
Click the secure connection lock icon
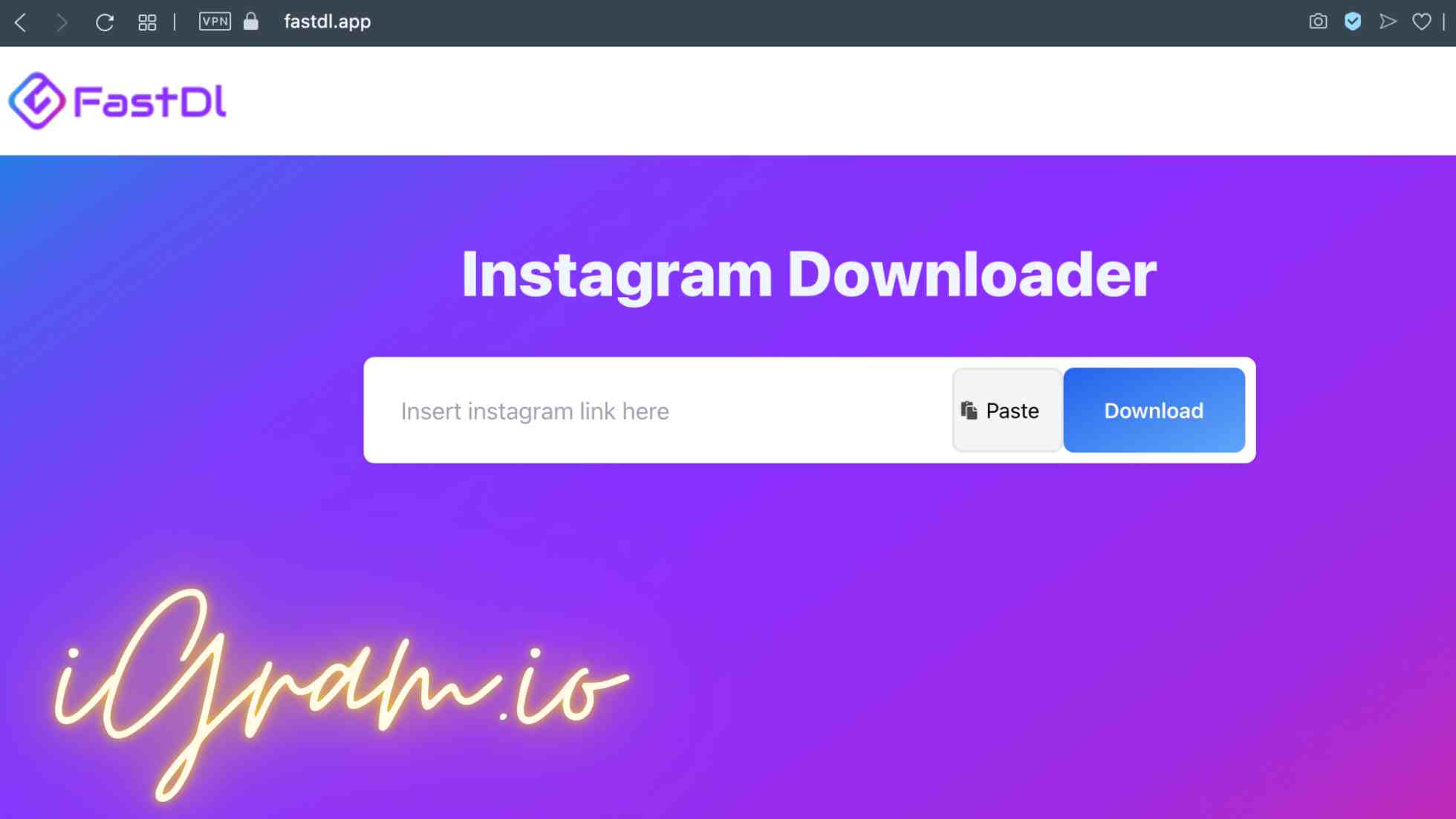tap(251, 22)
